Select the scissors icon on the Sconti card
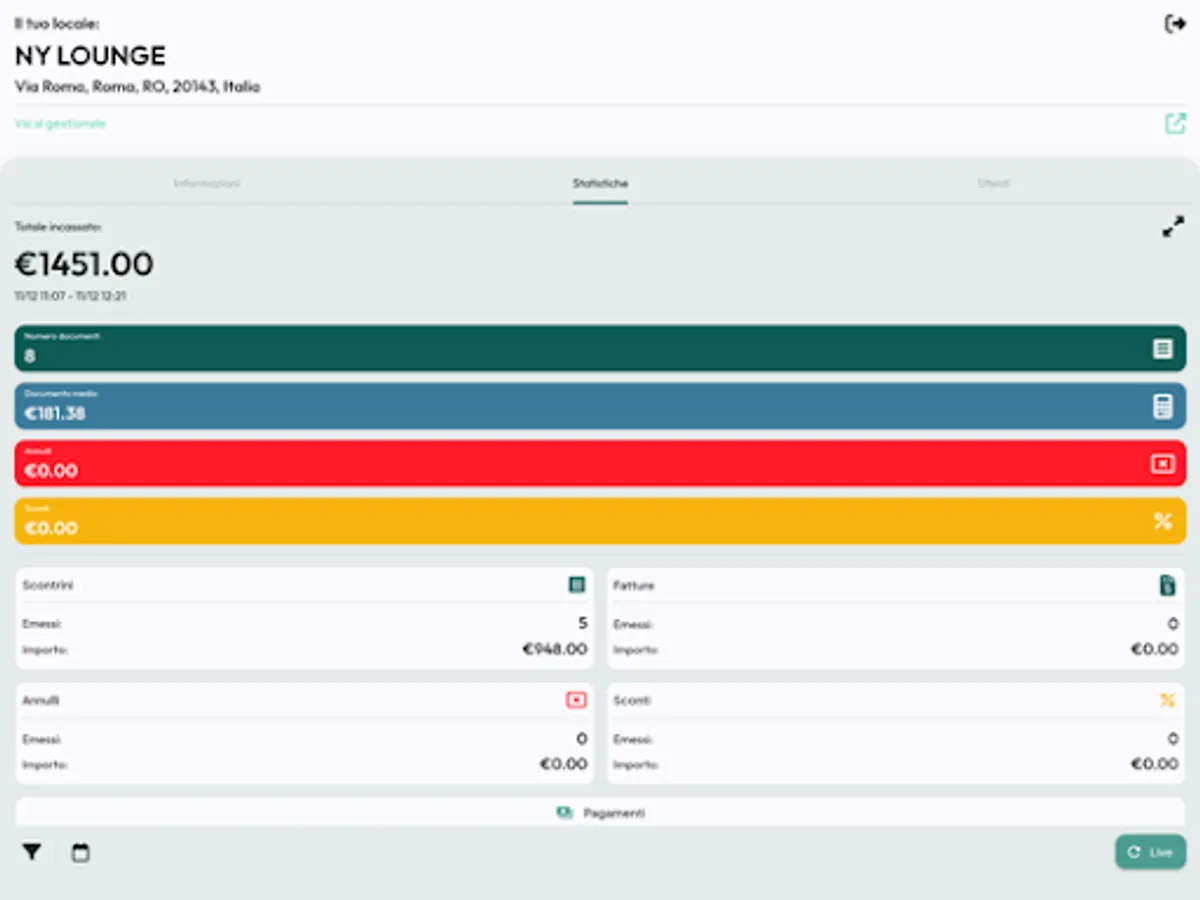 tap(1168, 700)
